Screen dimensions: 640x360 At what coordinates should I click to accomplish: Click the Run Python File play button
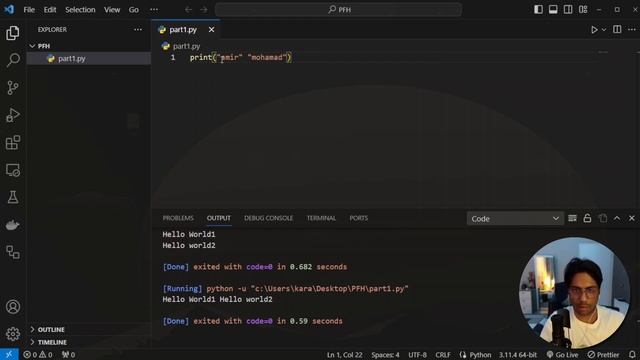click(594, 30)
